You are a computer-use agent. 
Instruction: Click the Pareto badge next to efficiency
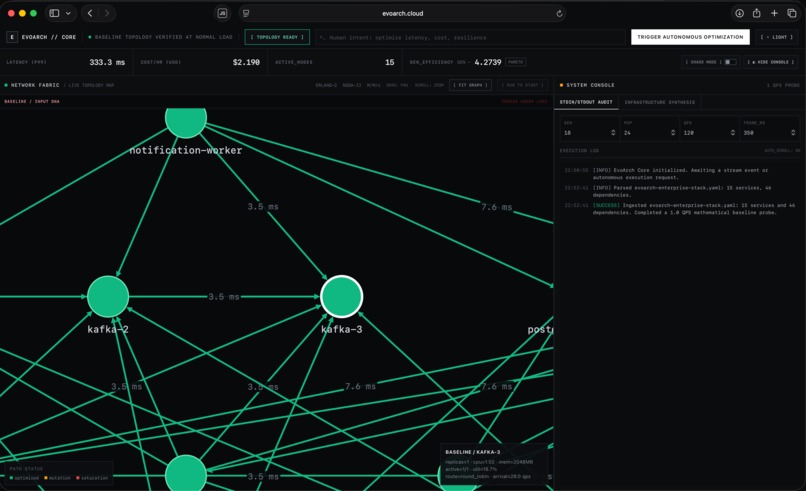point(515,62)
